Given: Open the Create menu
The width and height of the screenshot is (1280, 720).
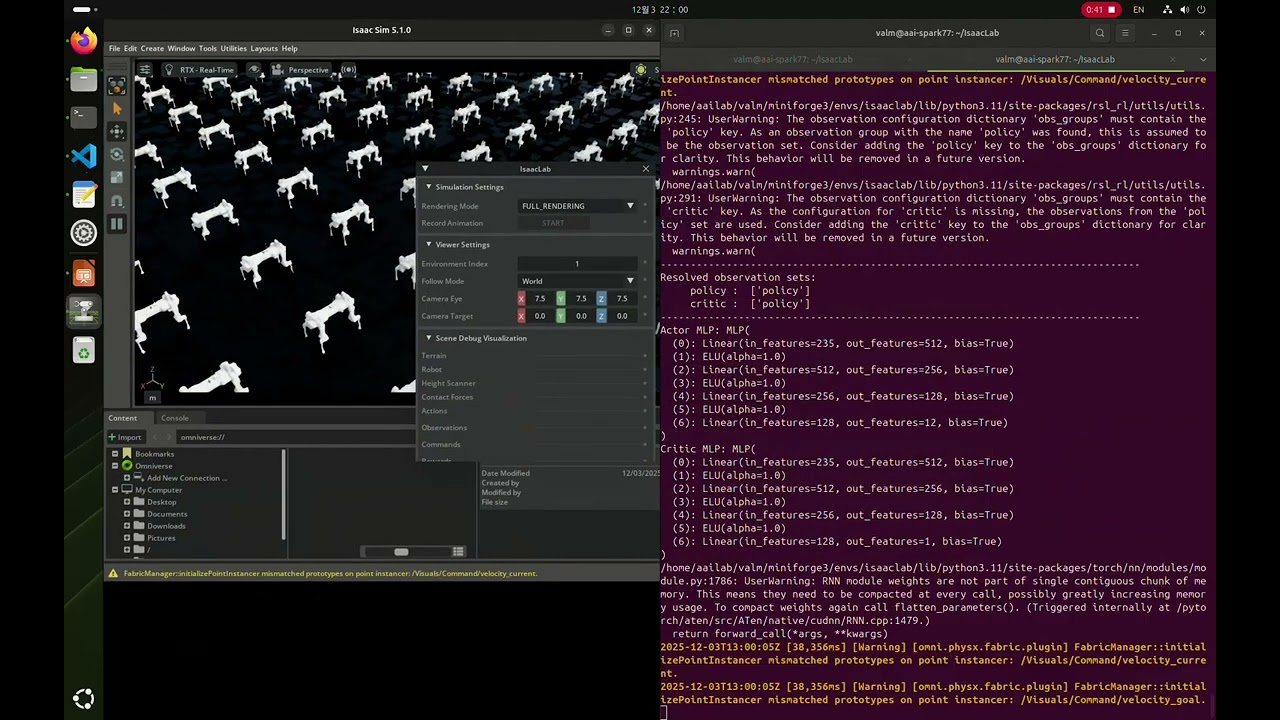Looking at the screenshot, I should pyautogui.click(x=152, y=48).
